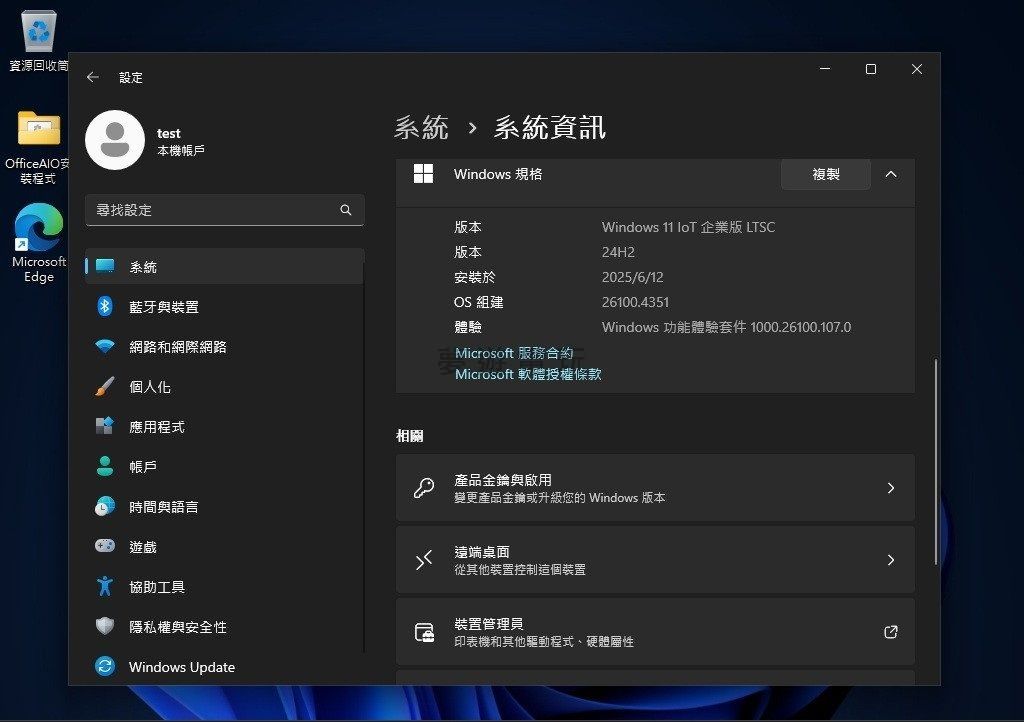Click the paintbrush icon beside 個人化
The height and width of the screenshot is (722, 1024).
(x=105, y=386)
